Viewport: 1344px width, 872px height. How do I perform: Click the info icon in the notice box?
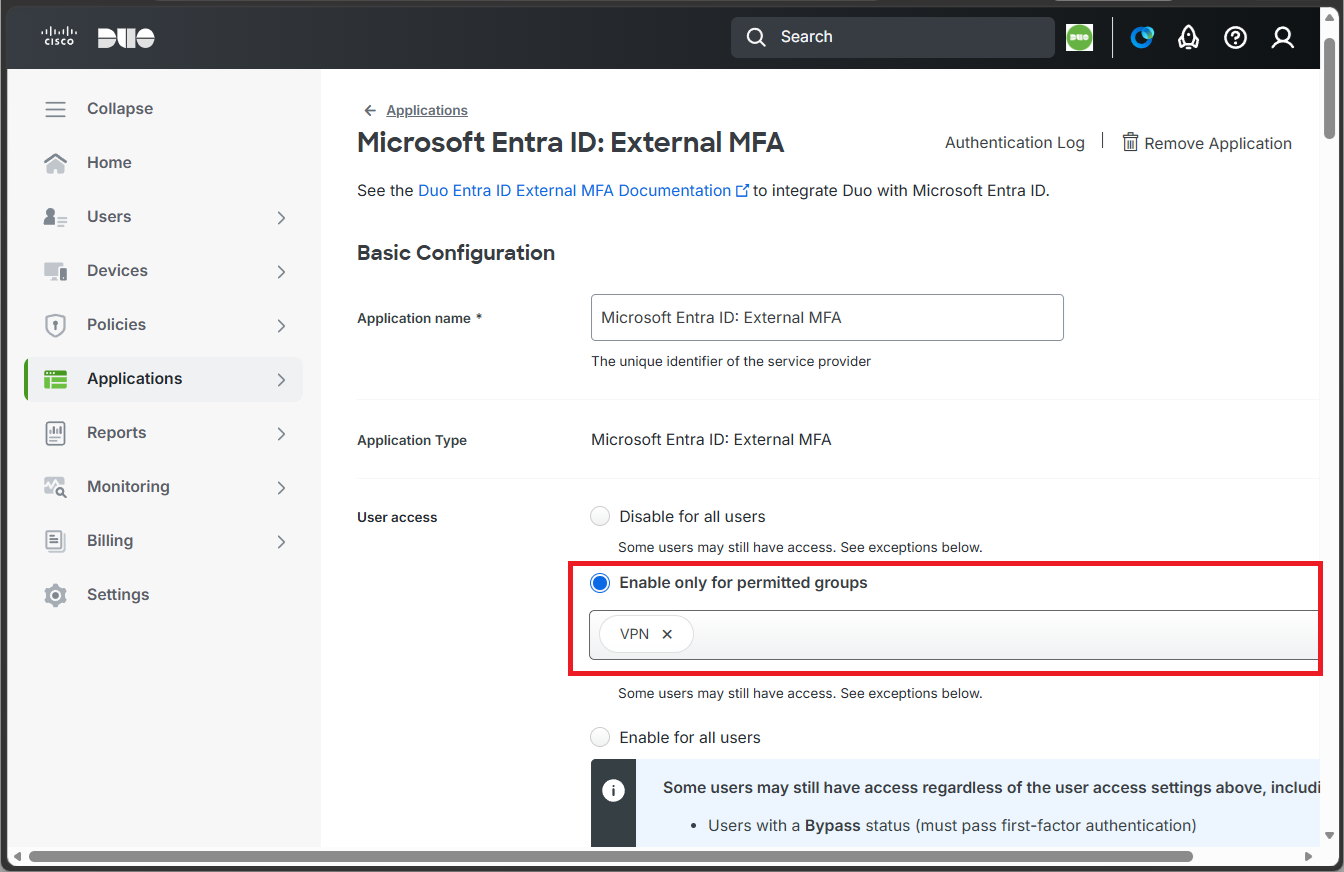pyautogui.click(x=613, y=789)
